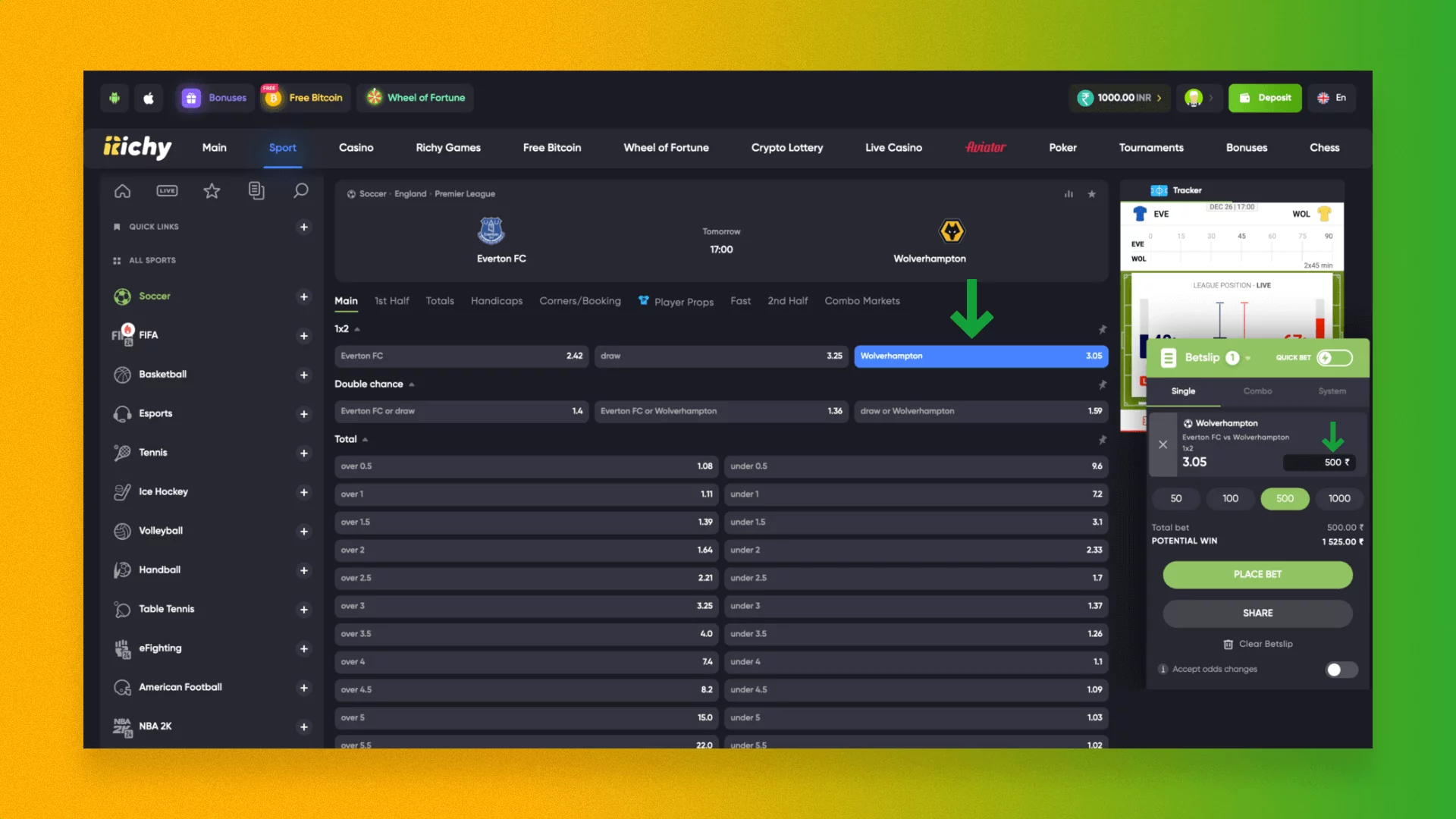1456x819 pixels.
Task: Collapse the 1x2 market section
Action: point(357,329)
